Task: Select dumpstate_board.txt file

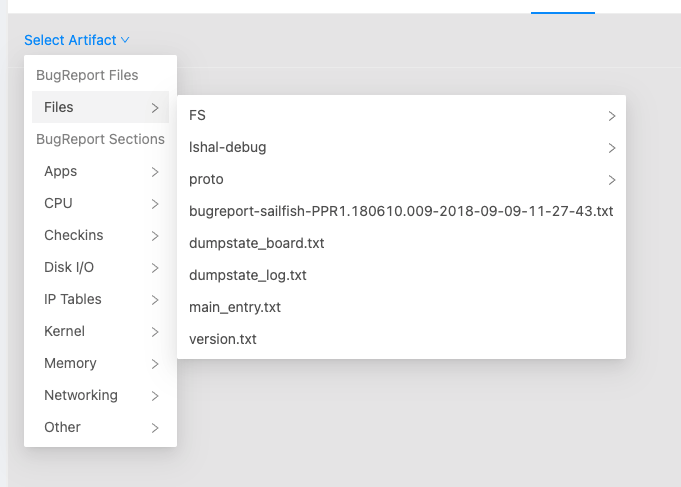Action: coord(256,243)
